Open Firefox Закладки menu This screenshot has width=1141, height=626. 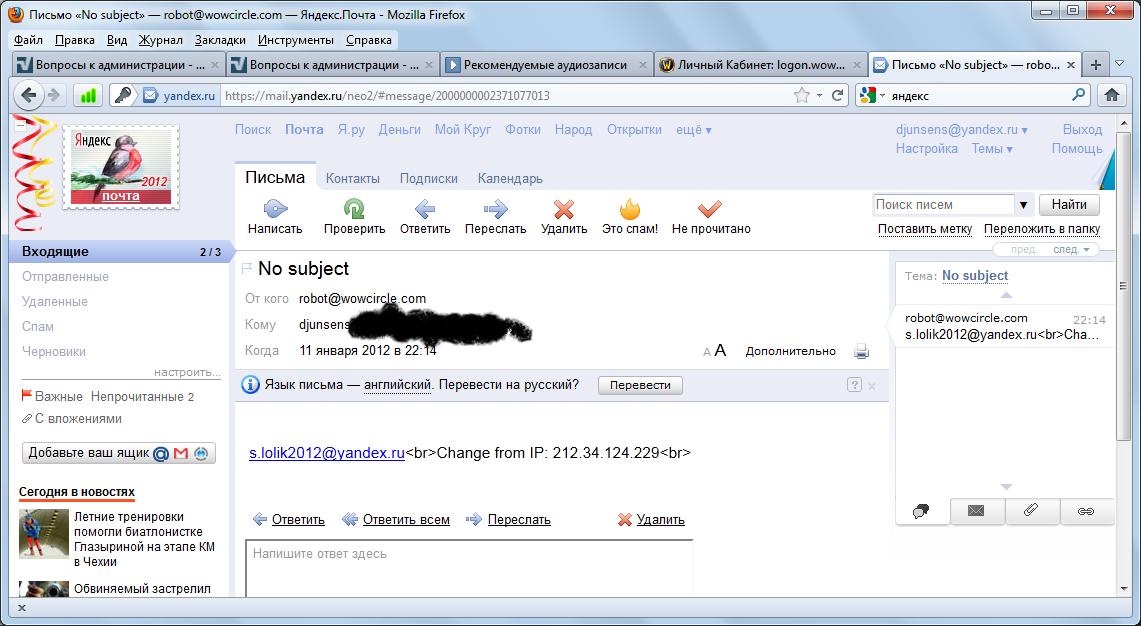click(220, 40)
